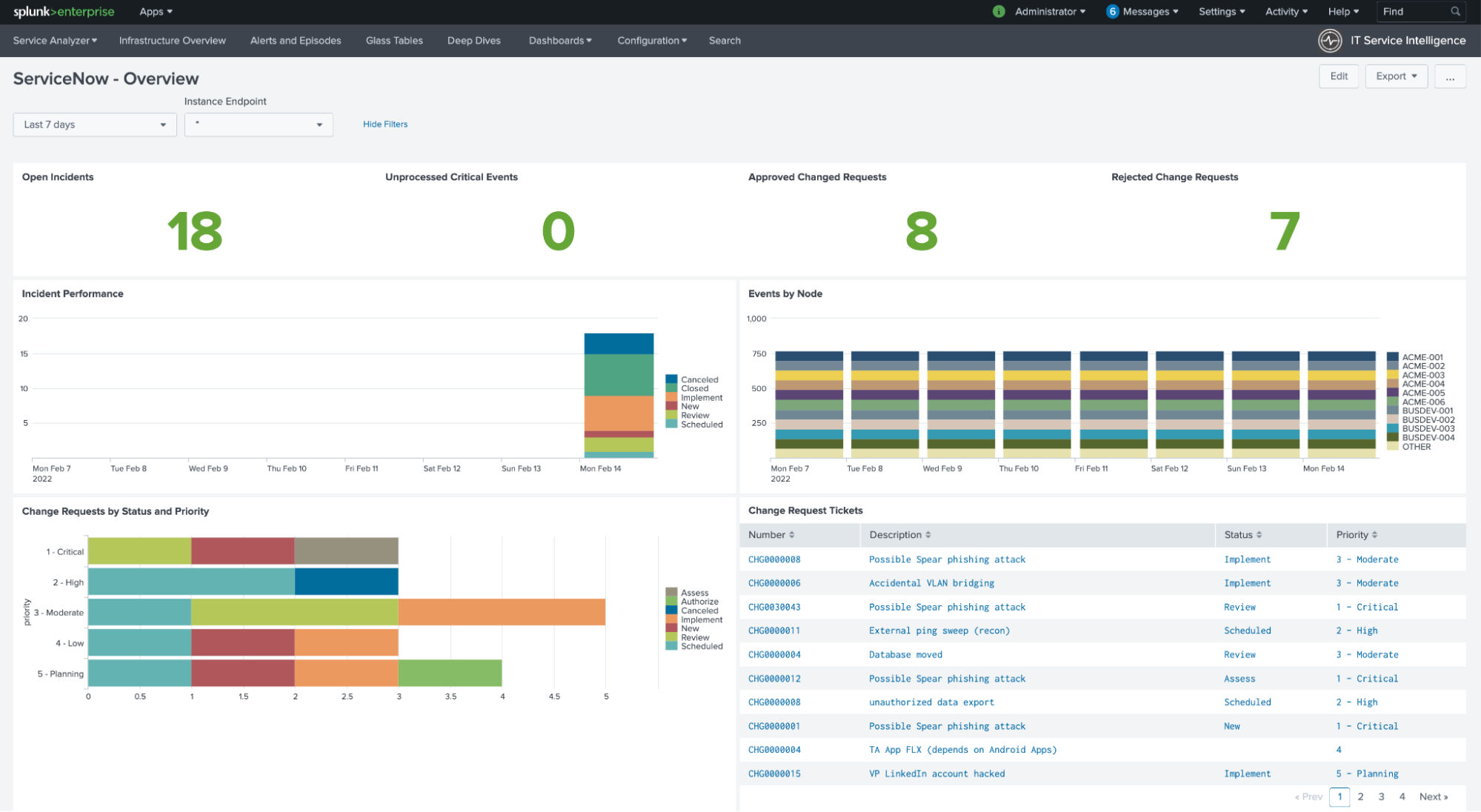Click 'VP LinkedIn account hacked' description
The width and height of the screenshot is (1481, 812).
[x=936, y=773]
